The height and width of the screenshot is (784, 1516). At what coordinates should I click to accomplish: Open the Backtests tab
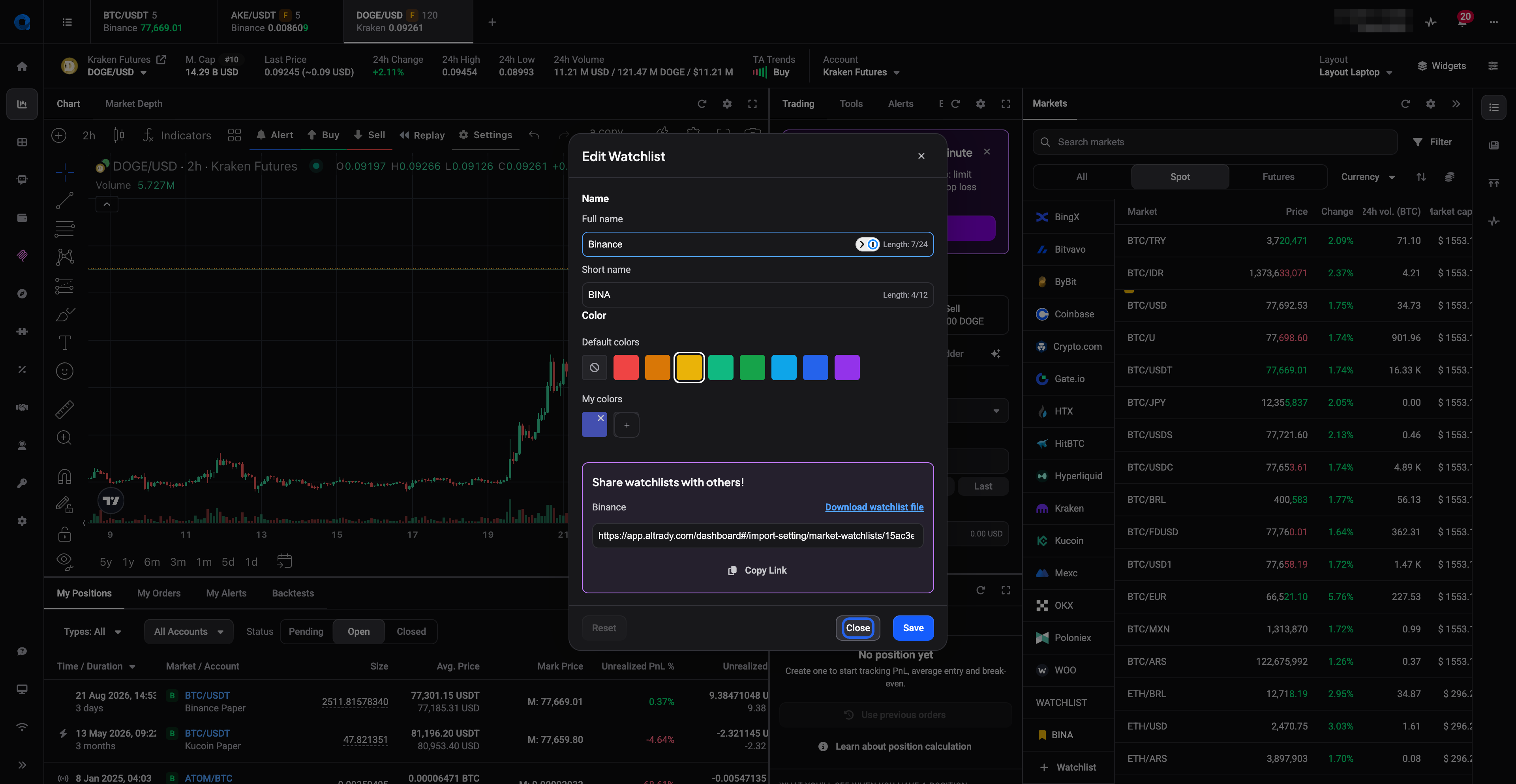pyautogui.click(x=293, y=593)
